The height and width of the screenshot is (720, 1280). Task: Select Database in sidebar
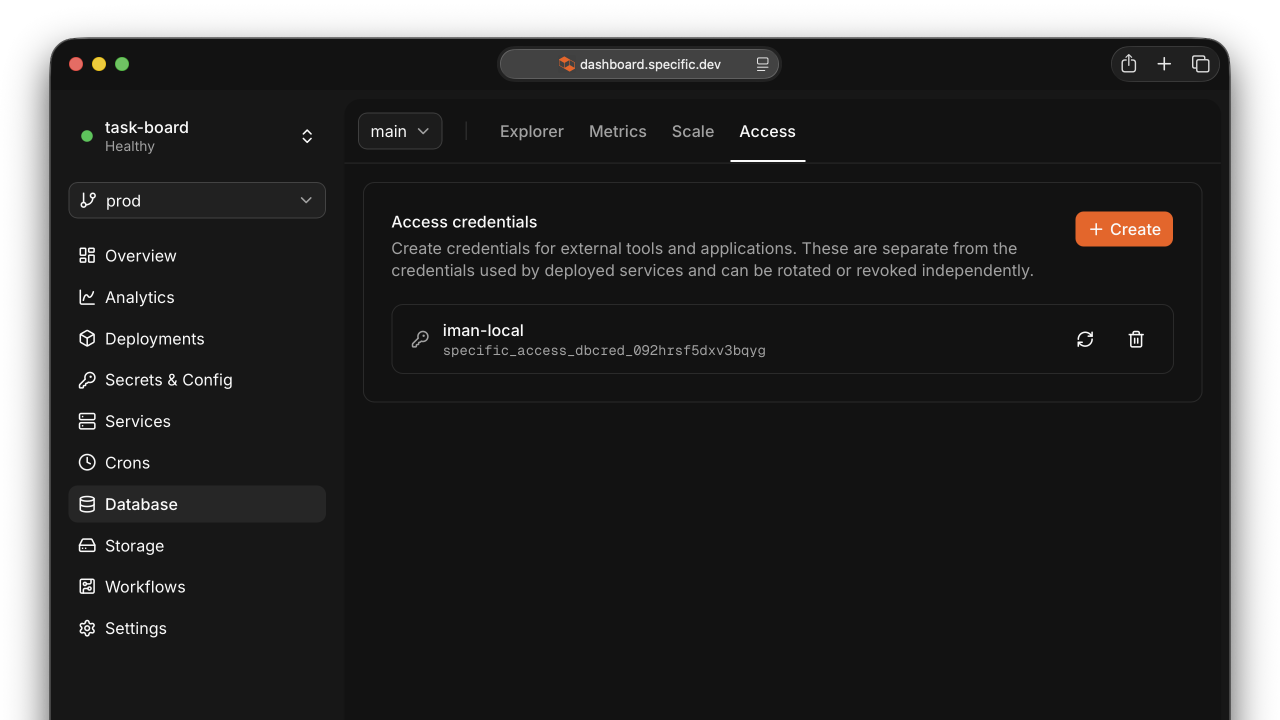click(197, 504)
